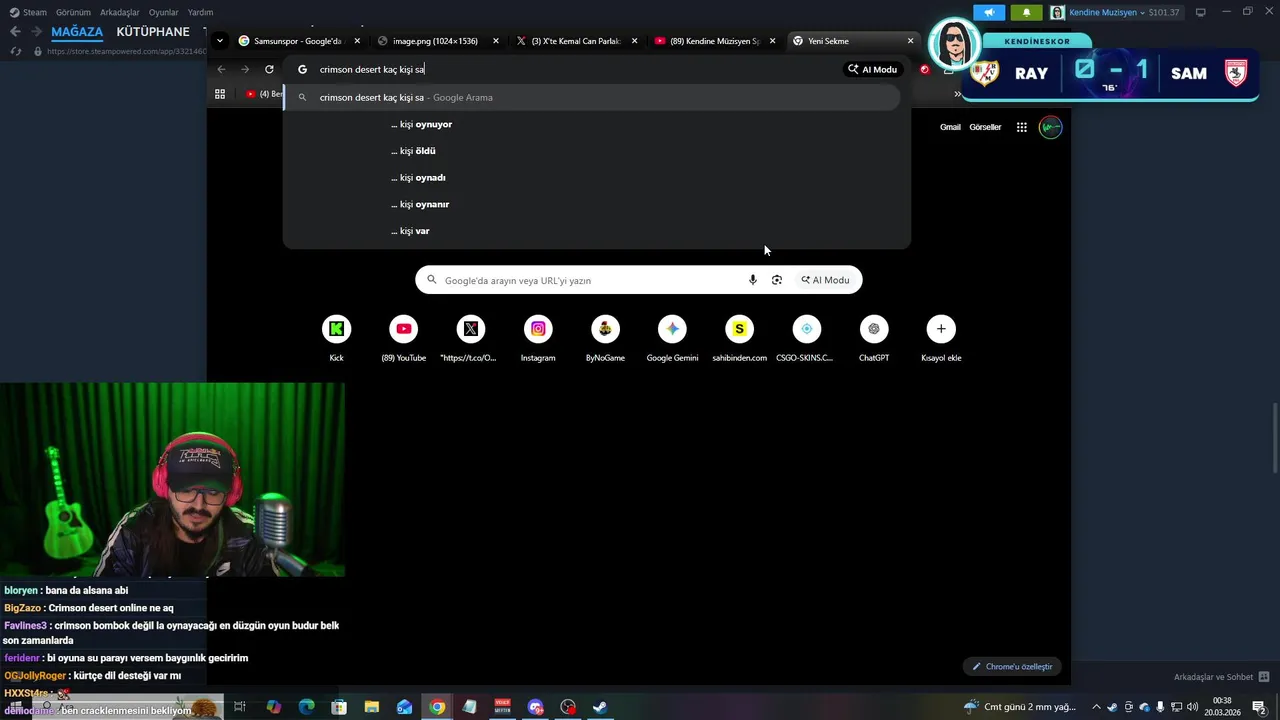This screenshot has width=1280, height=720.
Task: Open the Google account profile avatar
Action: pyautogui.click(x=1050, y=127)
